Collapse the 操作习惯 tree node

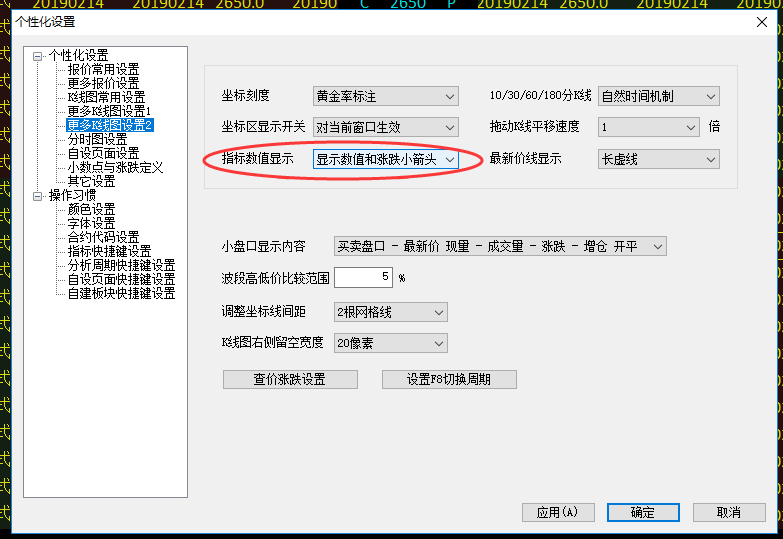(37, 196)
